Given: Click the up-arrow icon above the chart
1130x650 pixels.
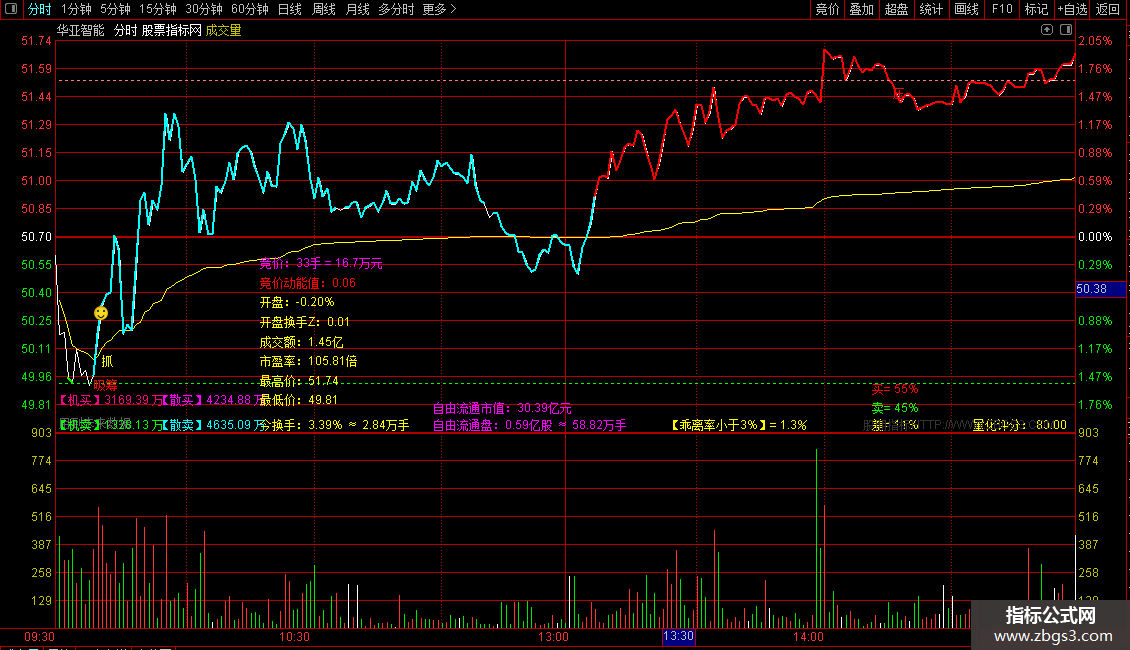Looking at the screenshot, I should point(1047,30).
